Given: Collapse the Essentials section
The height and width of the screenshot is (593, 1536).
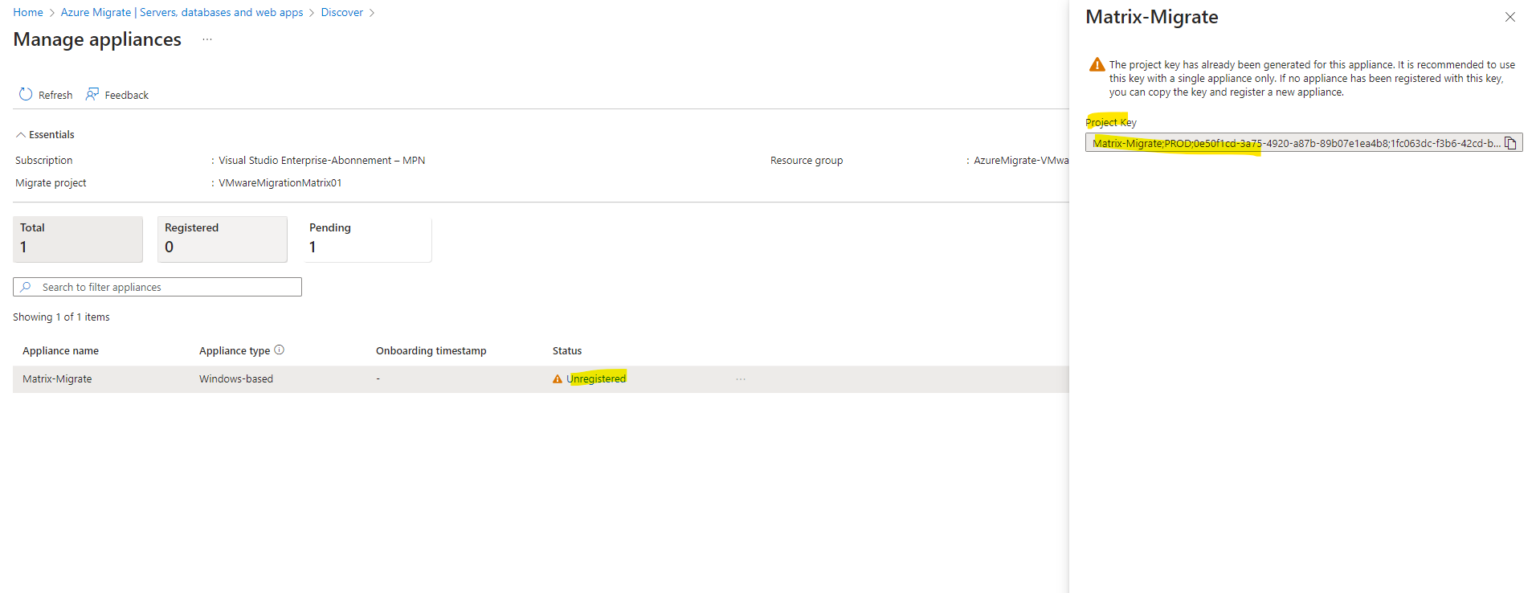Looking at the screenshot, I should pos(20,133).
